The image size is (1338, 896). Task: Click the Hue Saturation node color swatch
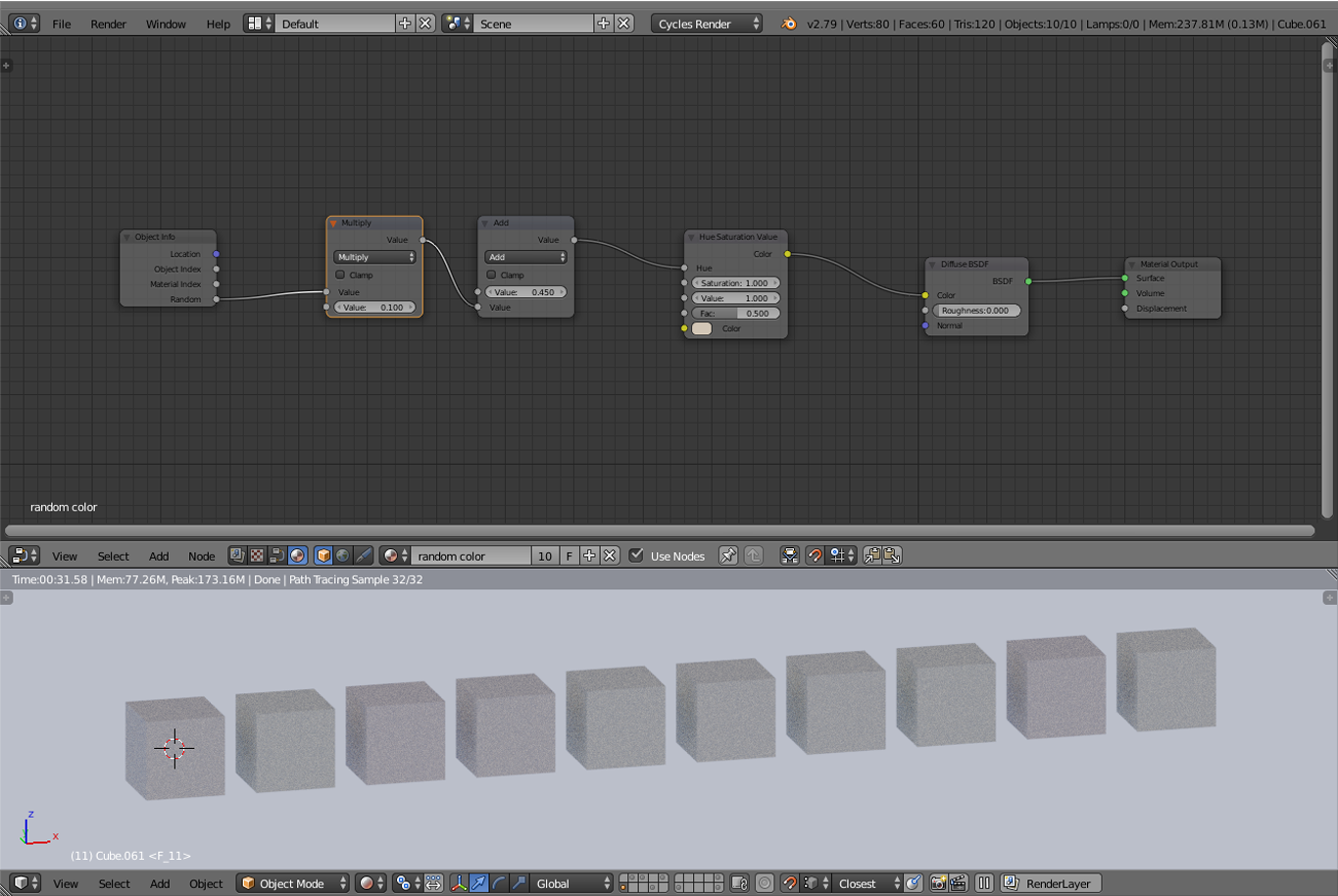coord(702,329)
